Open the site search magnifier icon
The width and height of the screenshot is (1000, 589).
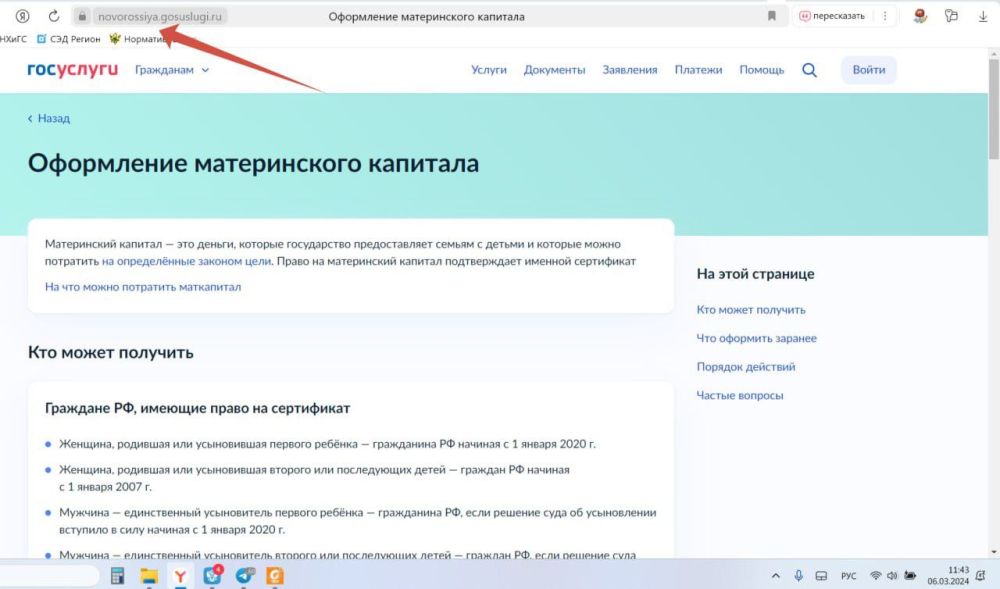pos(809,70)
